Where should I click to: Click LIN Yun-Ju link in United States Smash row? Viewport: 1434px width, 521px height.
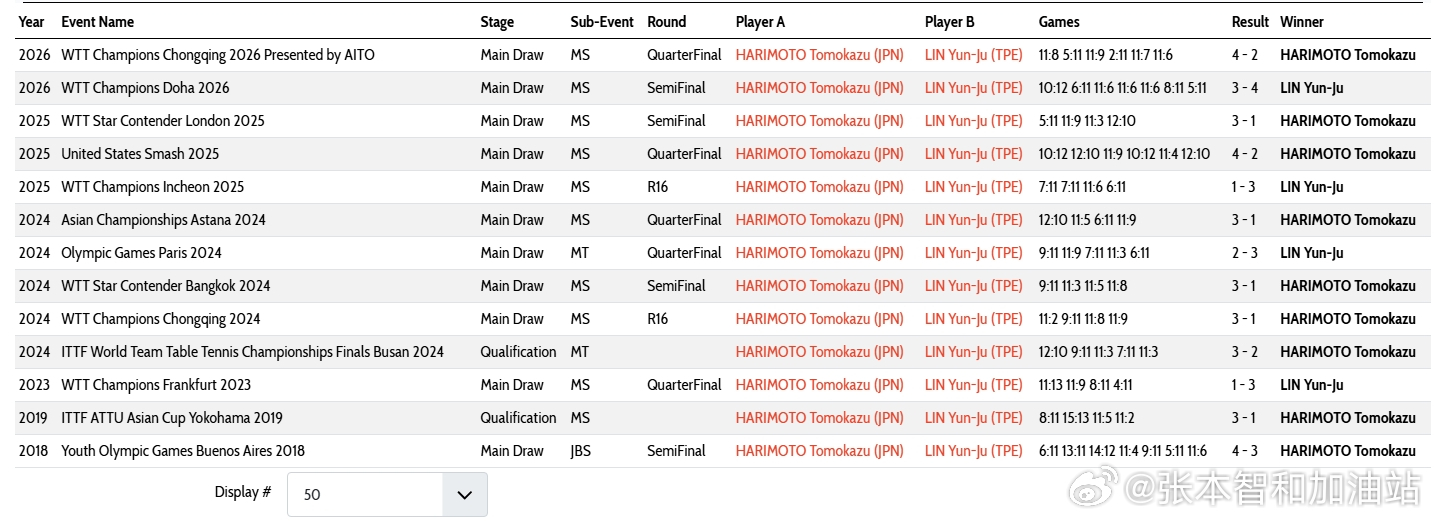[973, 154]
